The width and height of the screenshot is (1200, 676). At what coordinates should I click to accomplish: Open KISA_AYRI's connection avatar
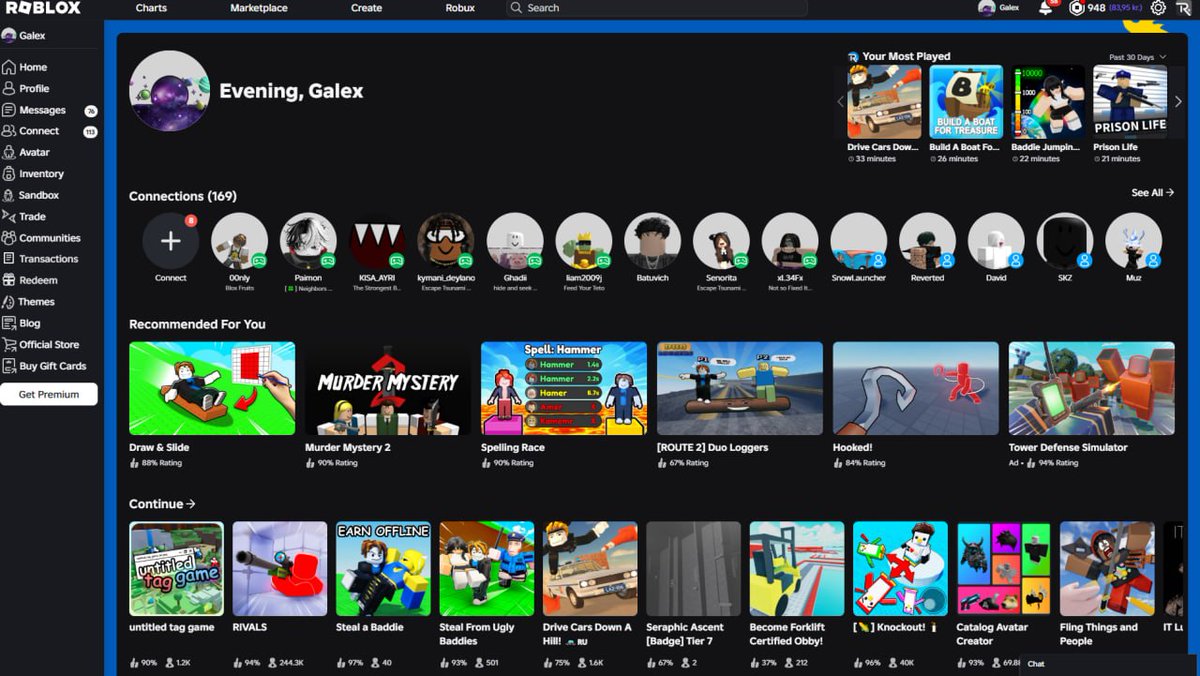point(377,241)
